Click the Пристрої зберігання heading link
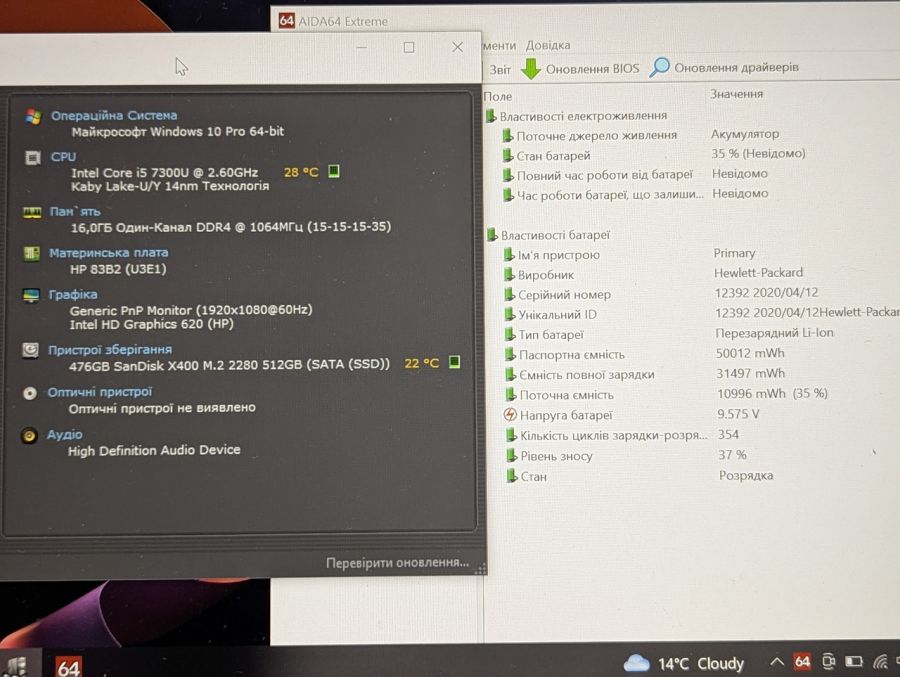This screenshot has width=900, height=677. 110,350
